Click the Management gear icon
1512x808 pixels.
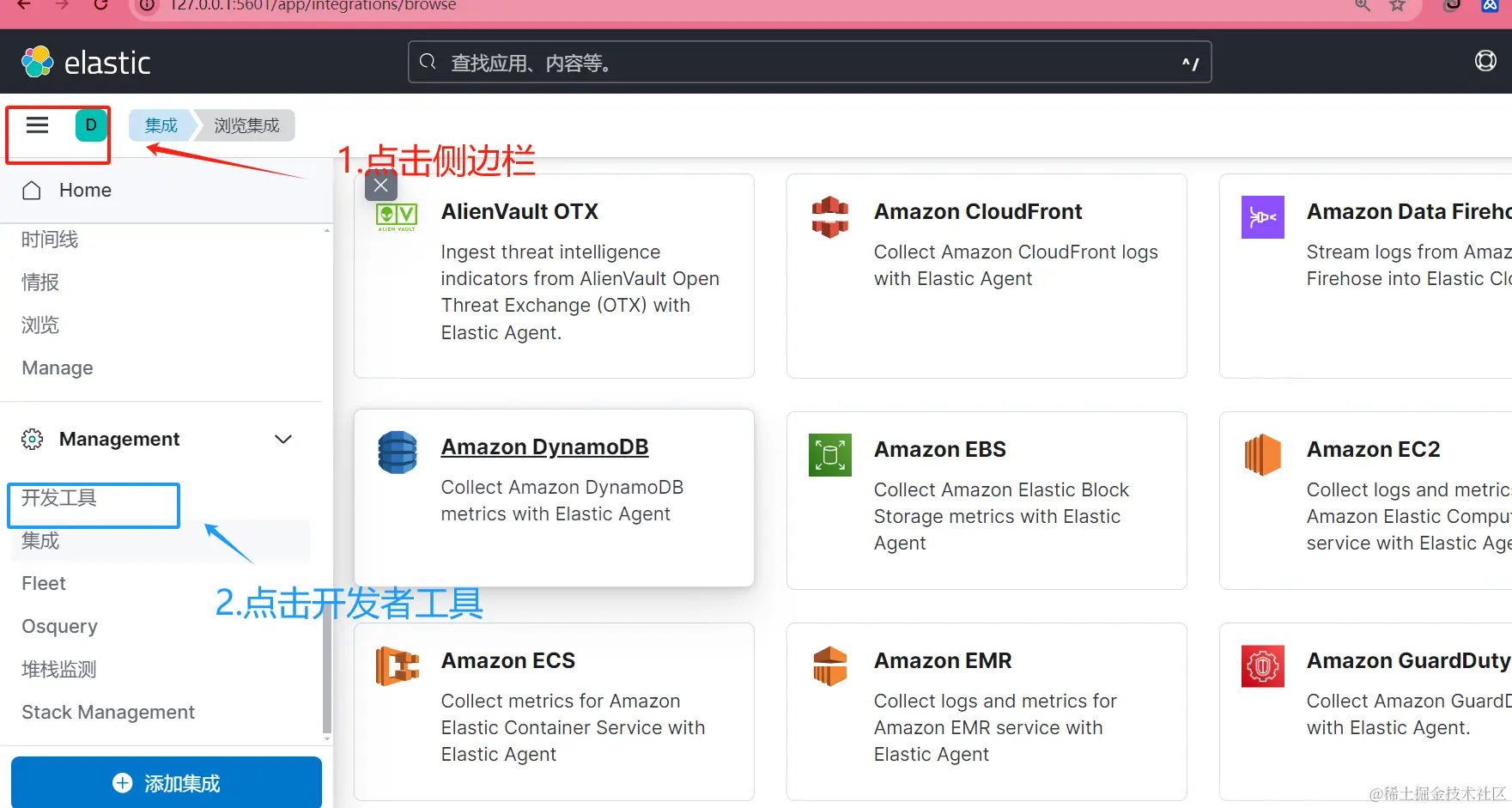pyautogui.click(x=32, y=440)
